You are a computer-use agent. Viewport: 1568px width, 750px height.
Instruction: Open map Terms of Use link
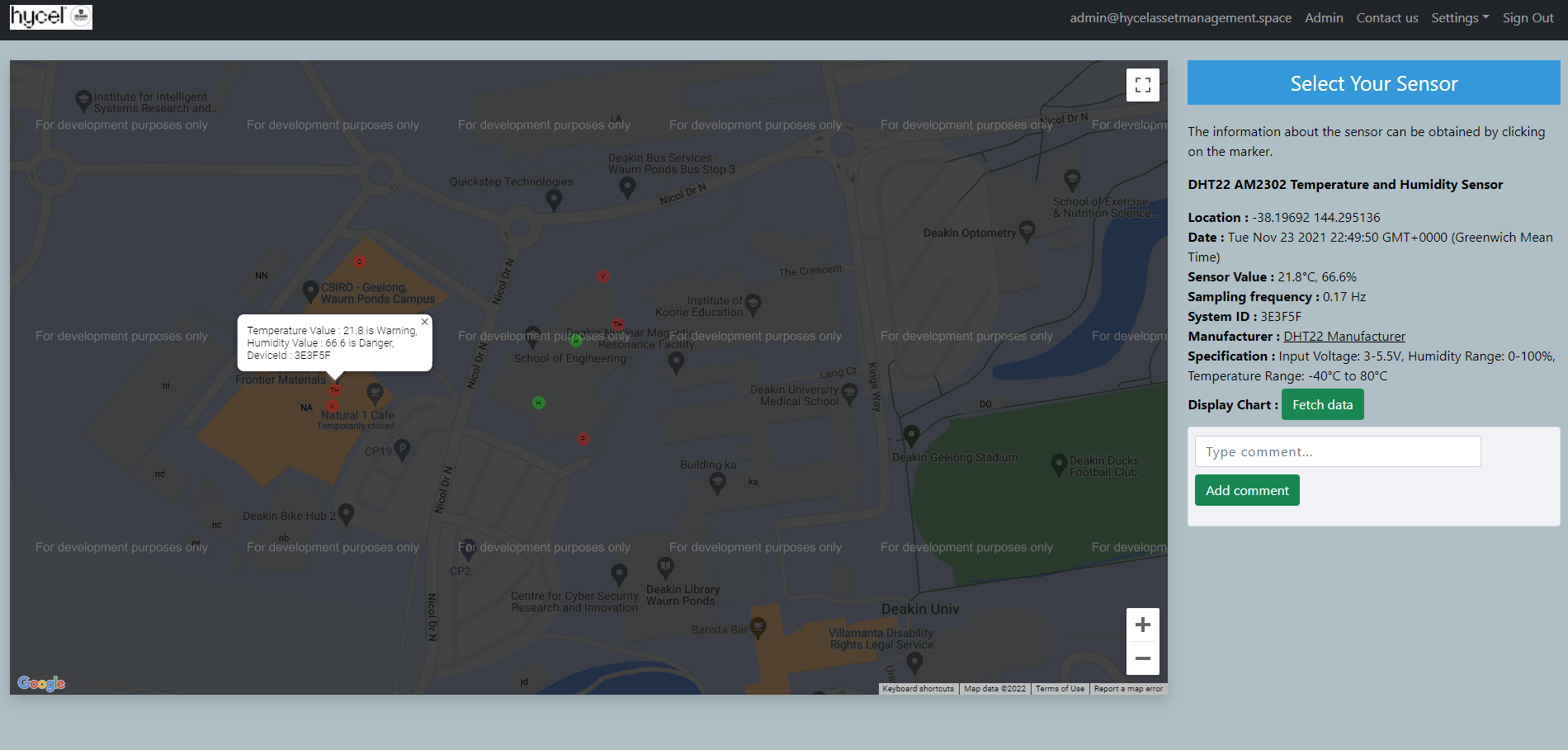click(x=1060, y=689)
